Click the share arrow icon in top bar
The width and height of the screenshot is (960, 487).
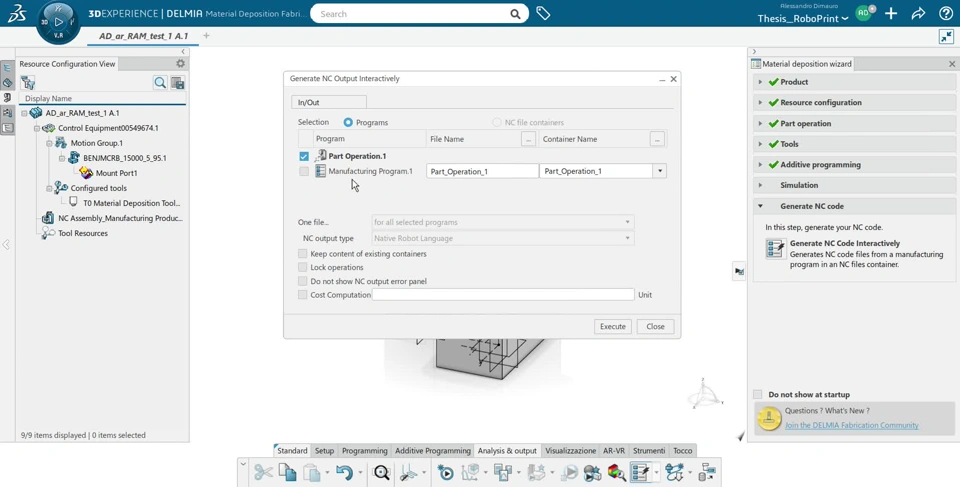click(918, 13)
